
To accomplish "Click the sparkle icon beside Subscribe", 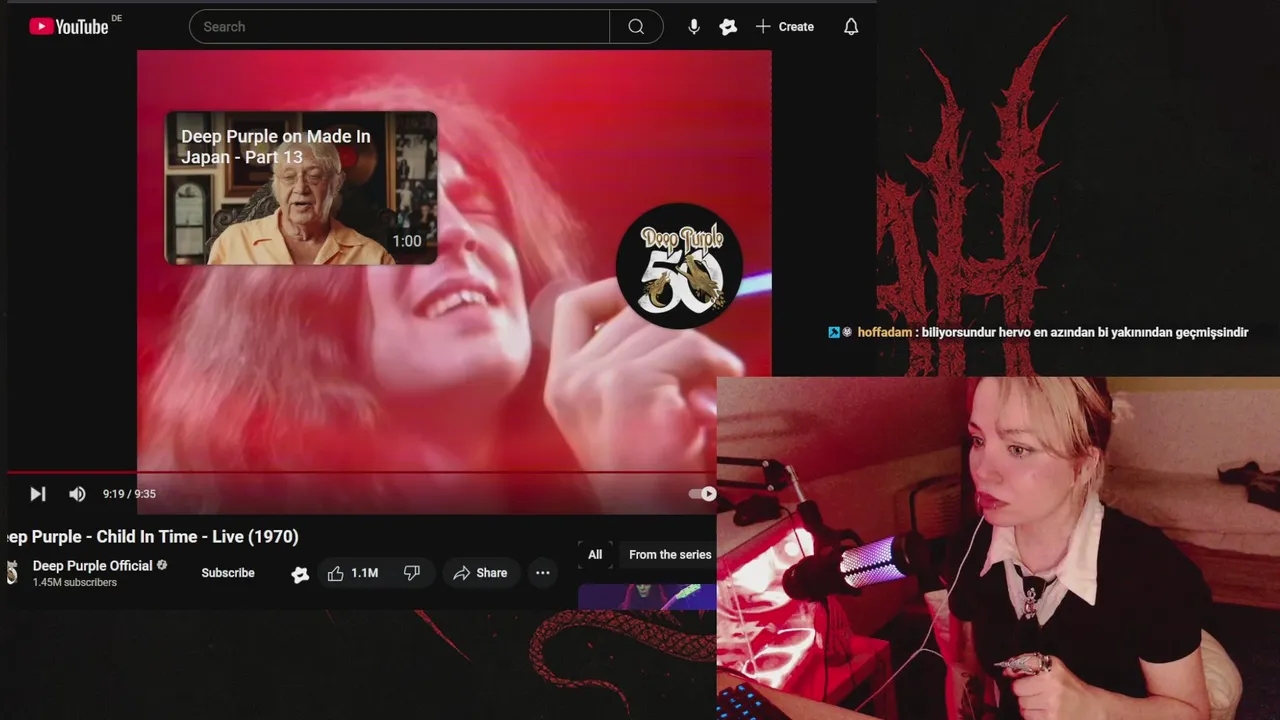I will coord(300,574).
